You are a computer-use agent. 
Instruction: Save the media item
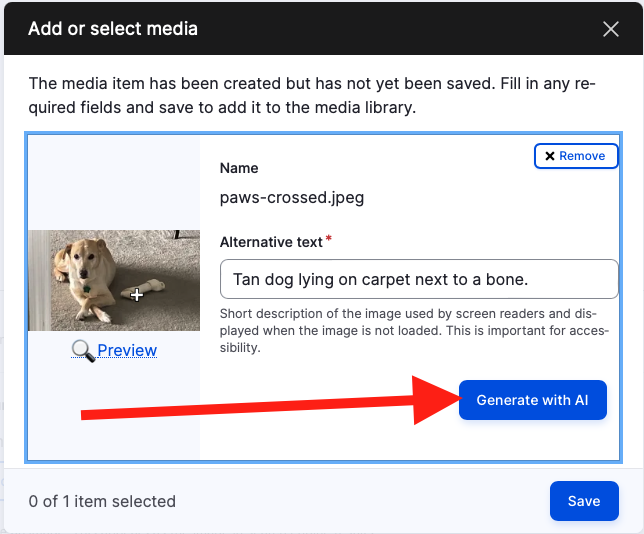584,501
